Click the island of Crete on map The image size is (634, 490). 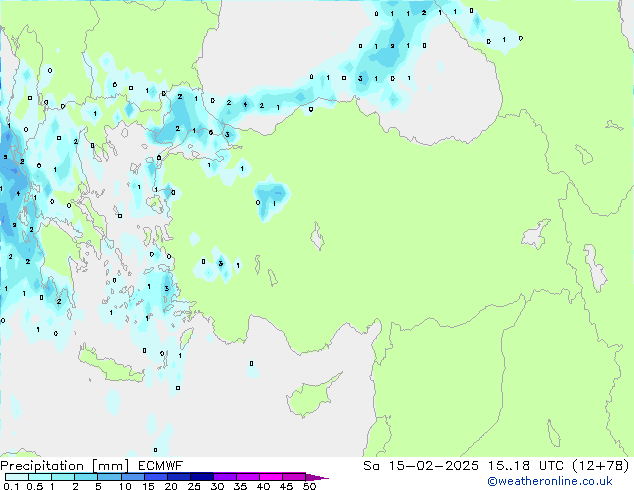pyautogui.click(x=111, y=366)
